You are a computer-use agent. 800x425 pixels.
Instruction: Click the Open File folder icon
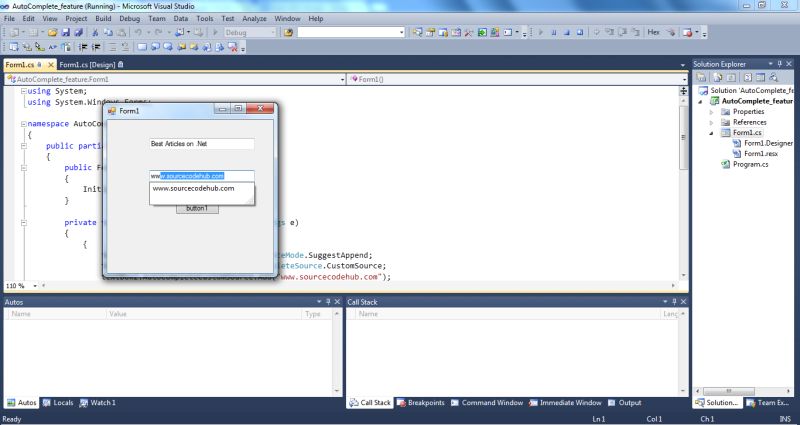tap(53, 32)
